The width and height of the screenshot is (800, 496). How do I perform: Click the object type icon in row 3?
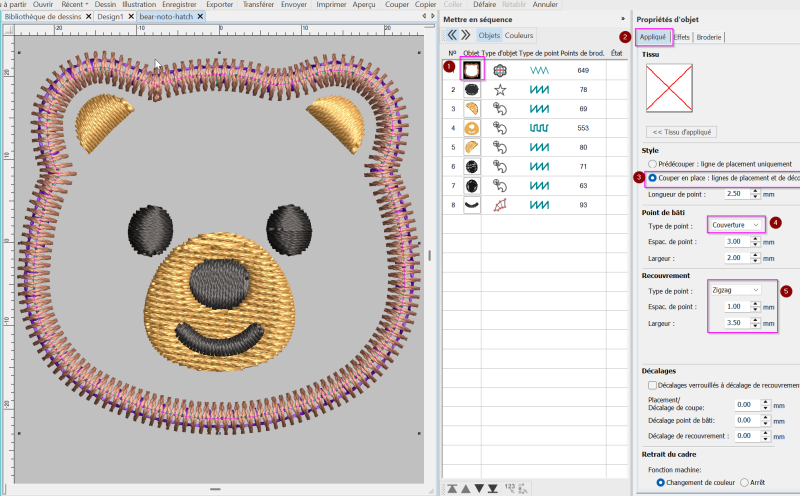click(x=500, y=109)
